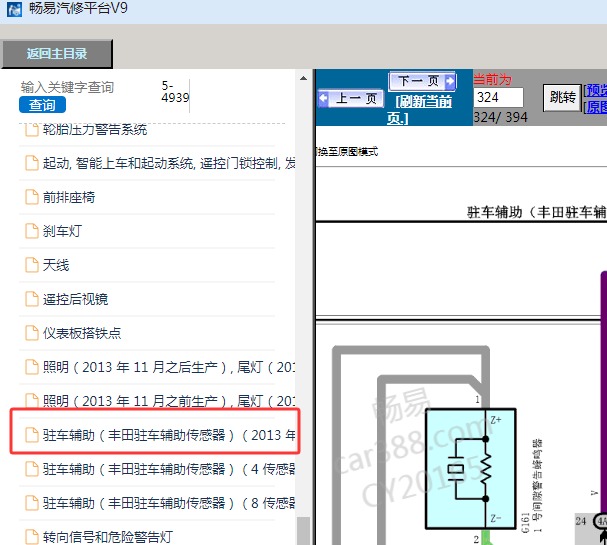Viewport: 607px width, 545px height.
Task: Click document icon beside 轮胎压力警告系统
Action: tap(32, 130)
